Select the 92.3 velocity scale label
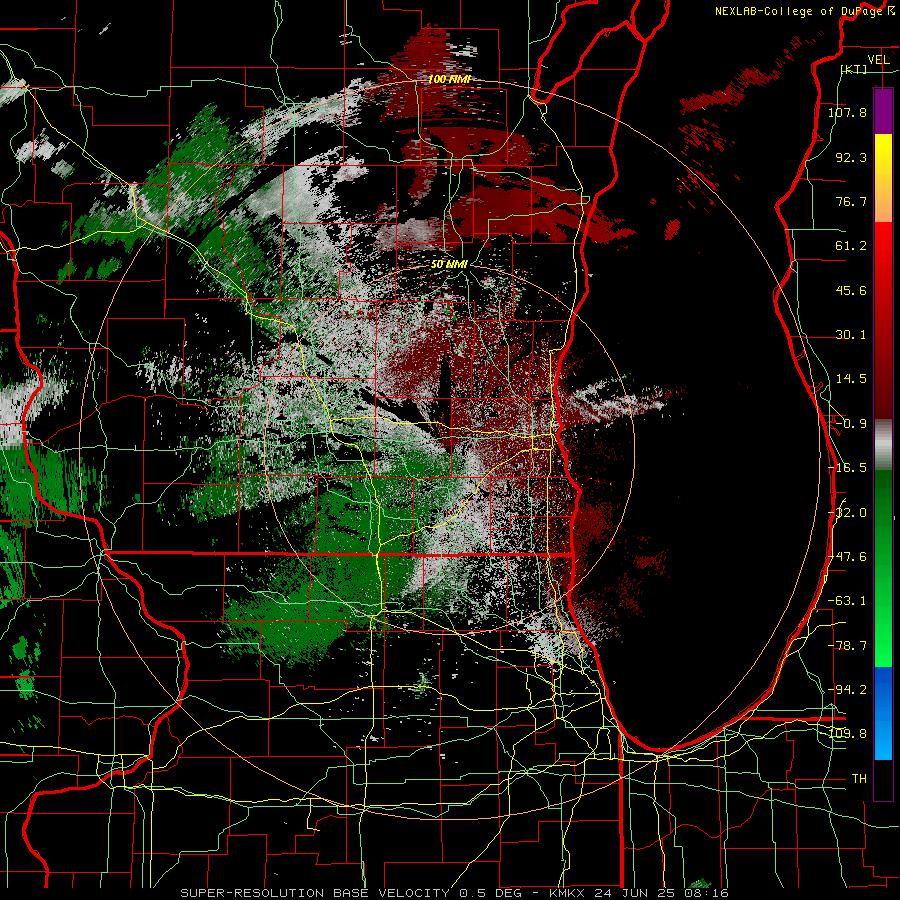900x900 pixels. pos(851,157)
